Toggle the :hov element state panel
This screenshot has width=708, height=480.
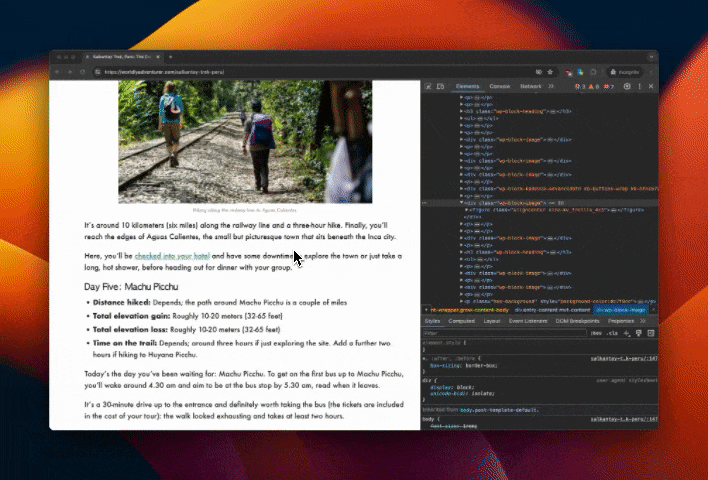[x=596, y=333]
